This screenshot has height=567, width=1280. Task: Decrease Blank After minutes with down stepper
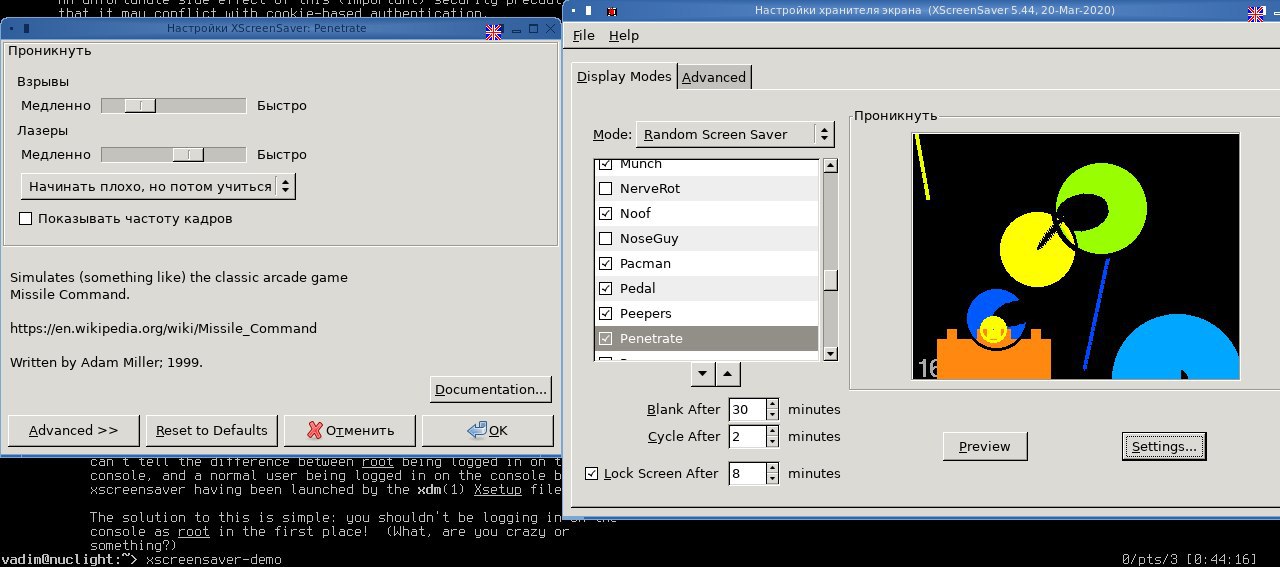[x=772, y=415]
